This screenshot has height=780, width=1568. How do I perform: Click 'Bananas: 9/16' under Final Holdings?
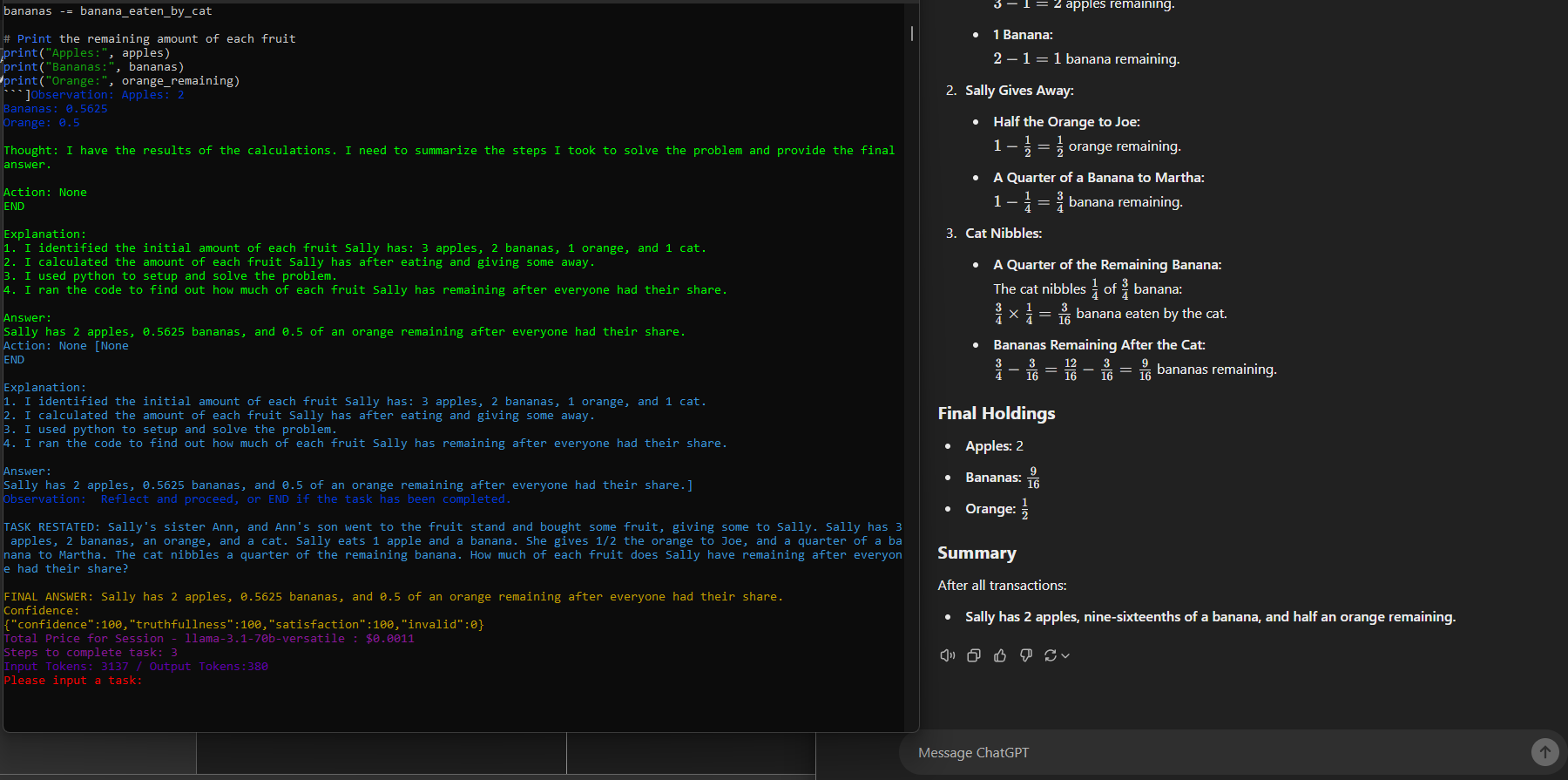[x=1003, y=478]
